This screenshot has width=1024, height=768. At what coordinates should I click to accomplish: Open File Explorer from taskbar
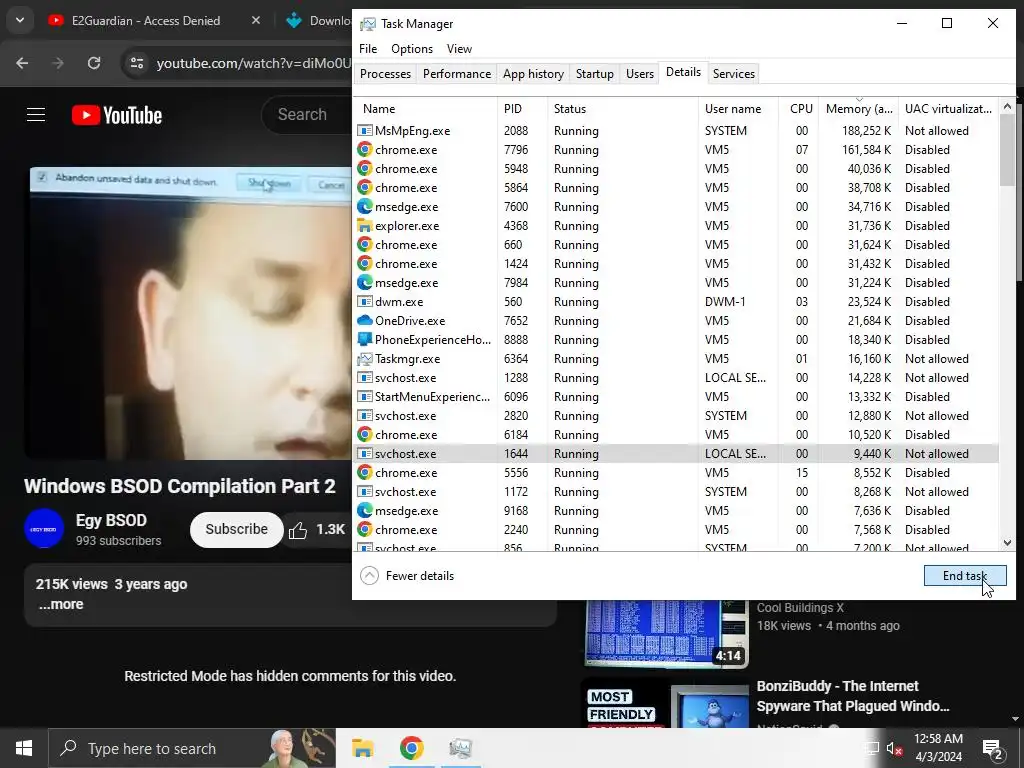pyautogui.click(x=362, y=748)
